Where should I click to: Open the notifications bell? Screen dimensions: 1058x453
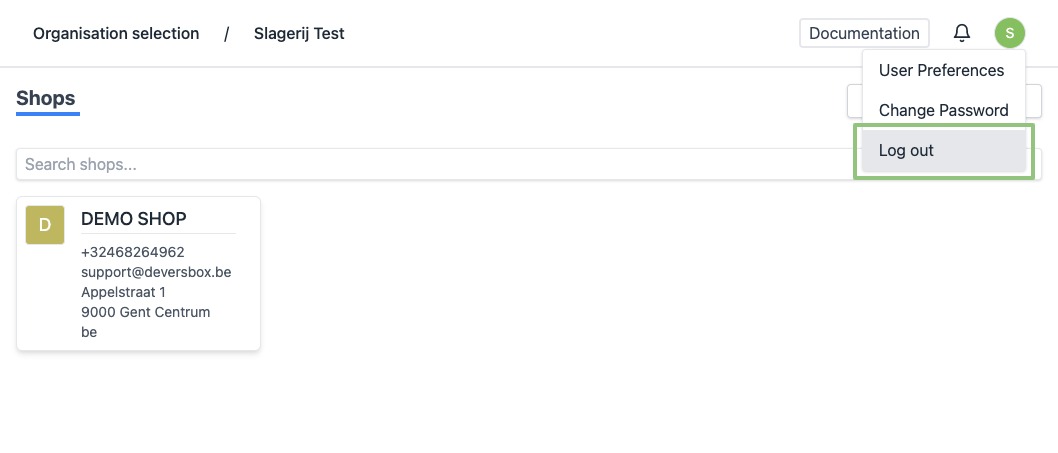pyautogui.click(x=962, y=33)
